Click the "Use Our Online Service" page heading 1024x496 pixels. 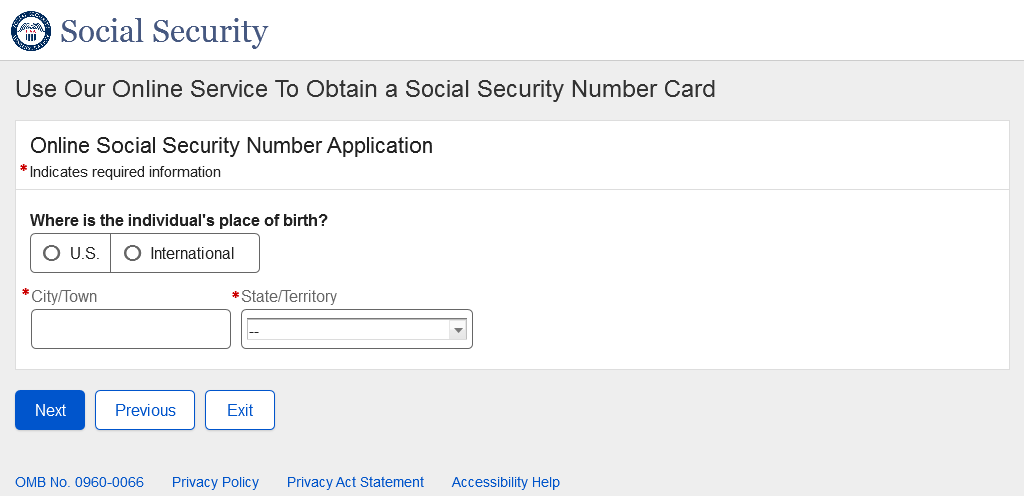365,89
